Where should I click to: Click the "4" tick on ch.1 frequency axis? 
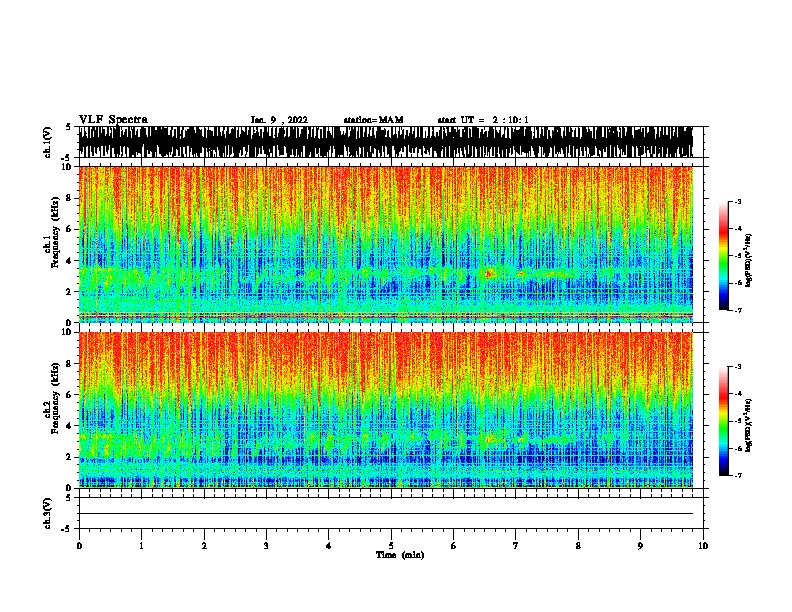click(x=70, y=261)
